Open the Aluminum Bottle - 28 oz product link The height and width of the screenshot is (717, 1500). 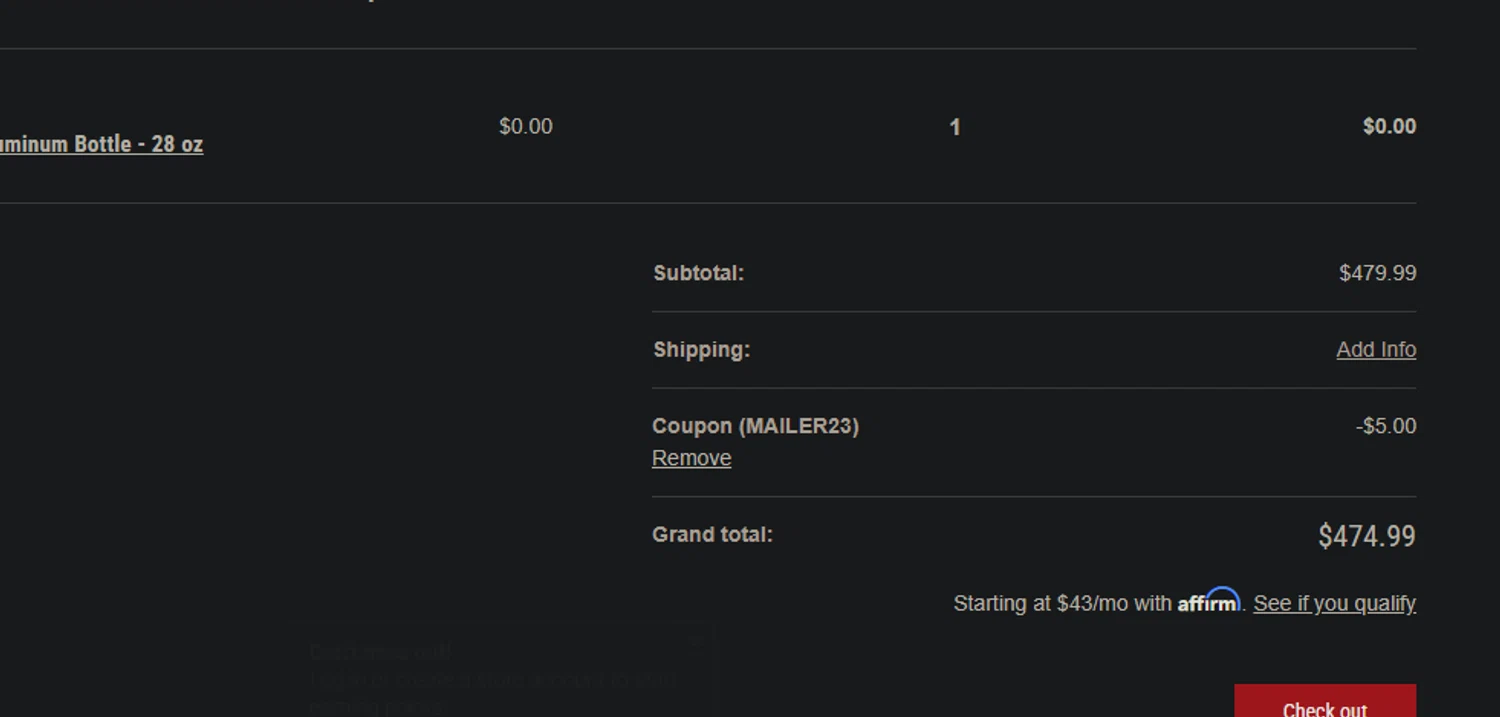pos(101,144)
